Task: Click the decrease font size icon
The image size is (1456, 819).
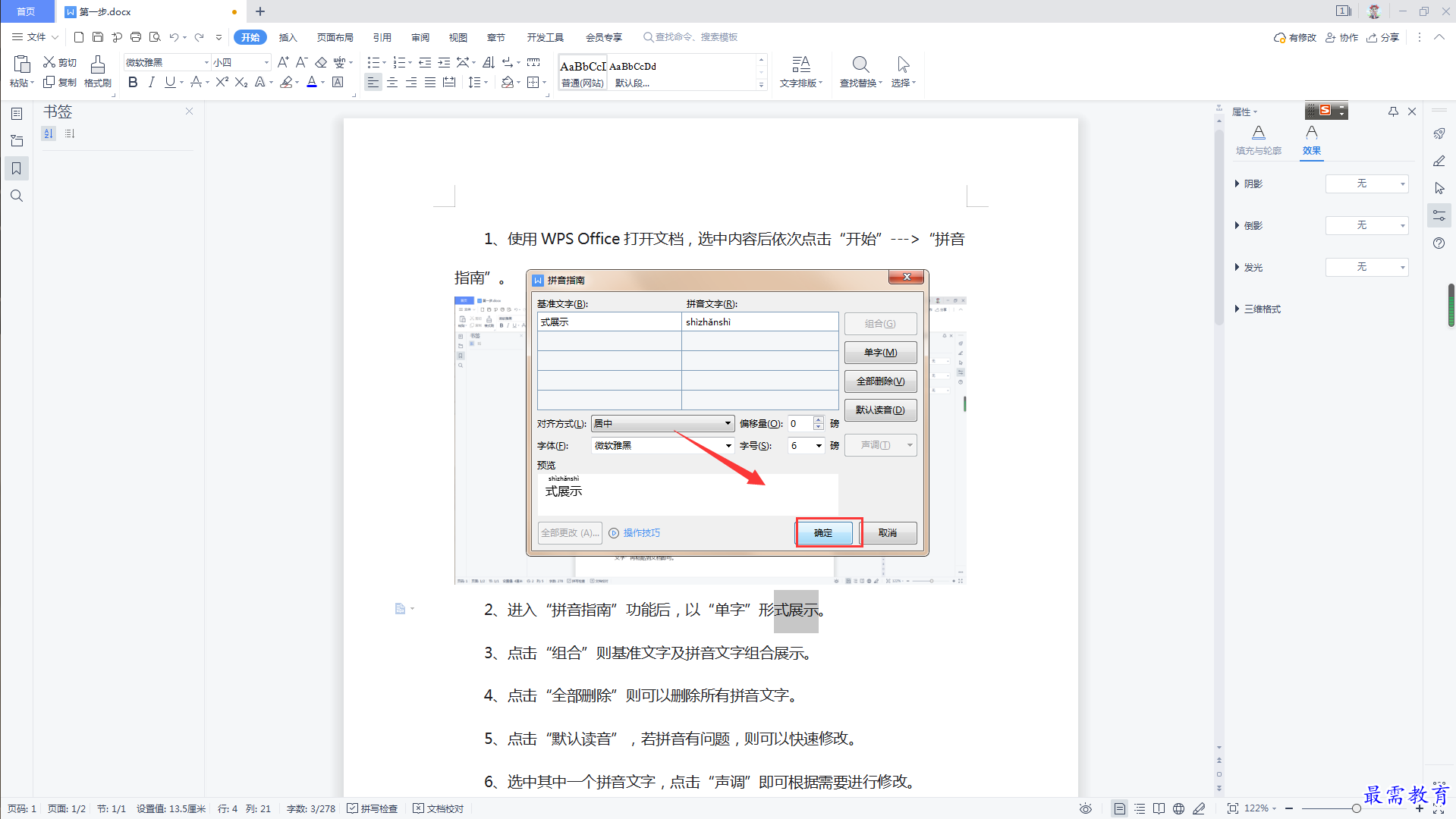Action: tap(301, 62)
